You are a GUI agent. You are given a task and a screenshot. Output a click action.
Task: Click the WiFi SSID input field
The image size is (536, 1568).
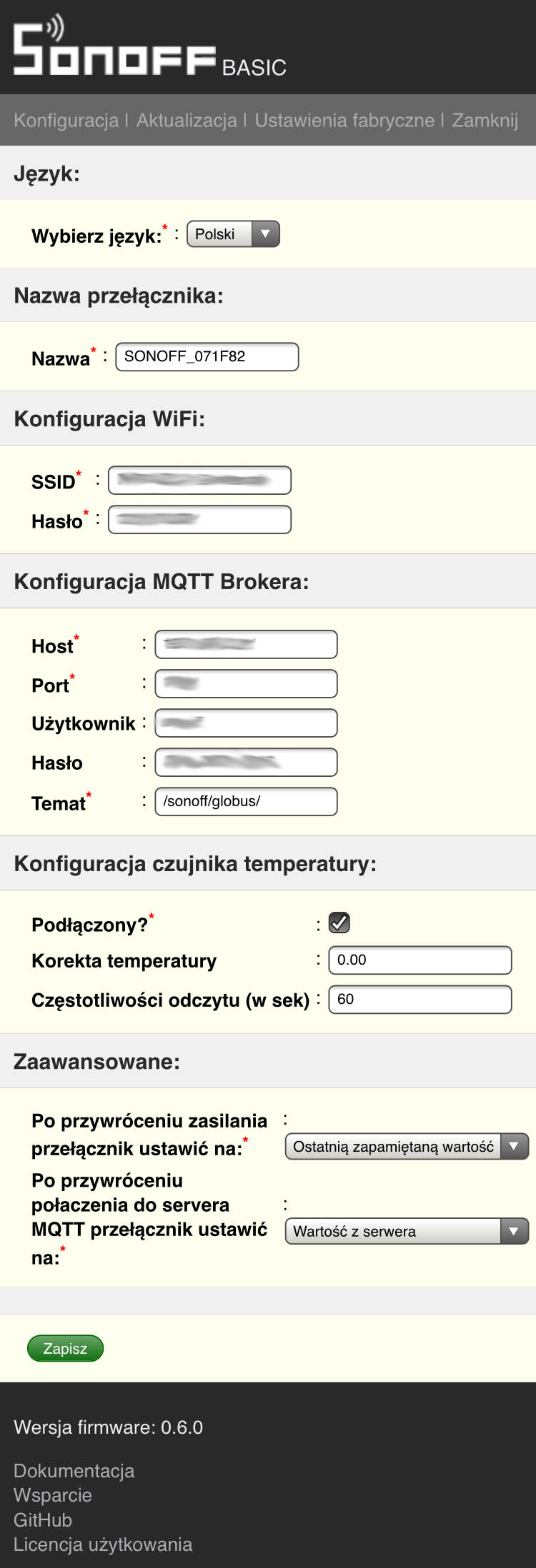pyautogui.click(x=199, y=481)
